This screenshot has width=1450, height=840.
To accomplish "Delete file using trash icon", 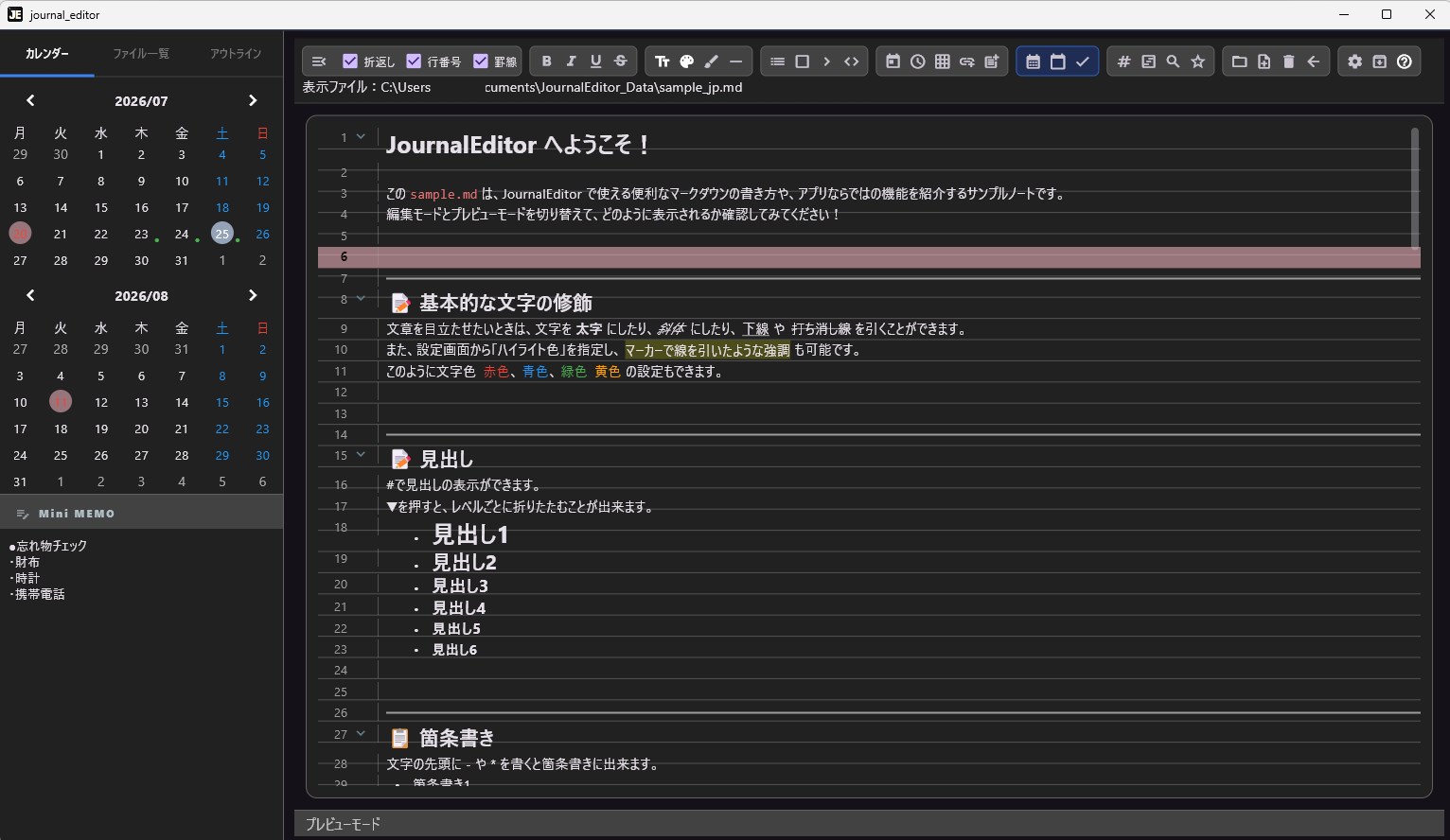I will click(x=1288, y=61).
